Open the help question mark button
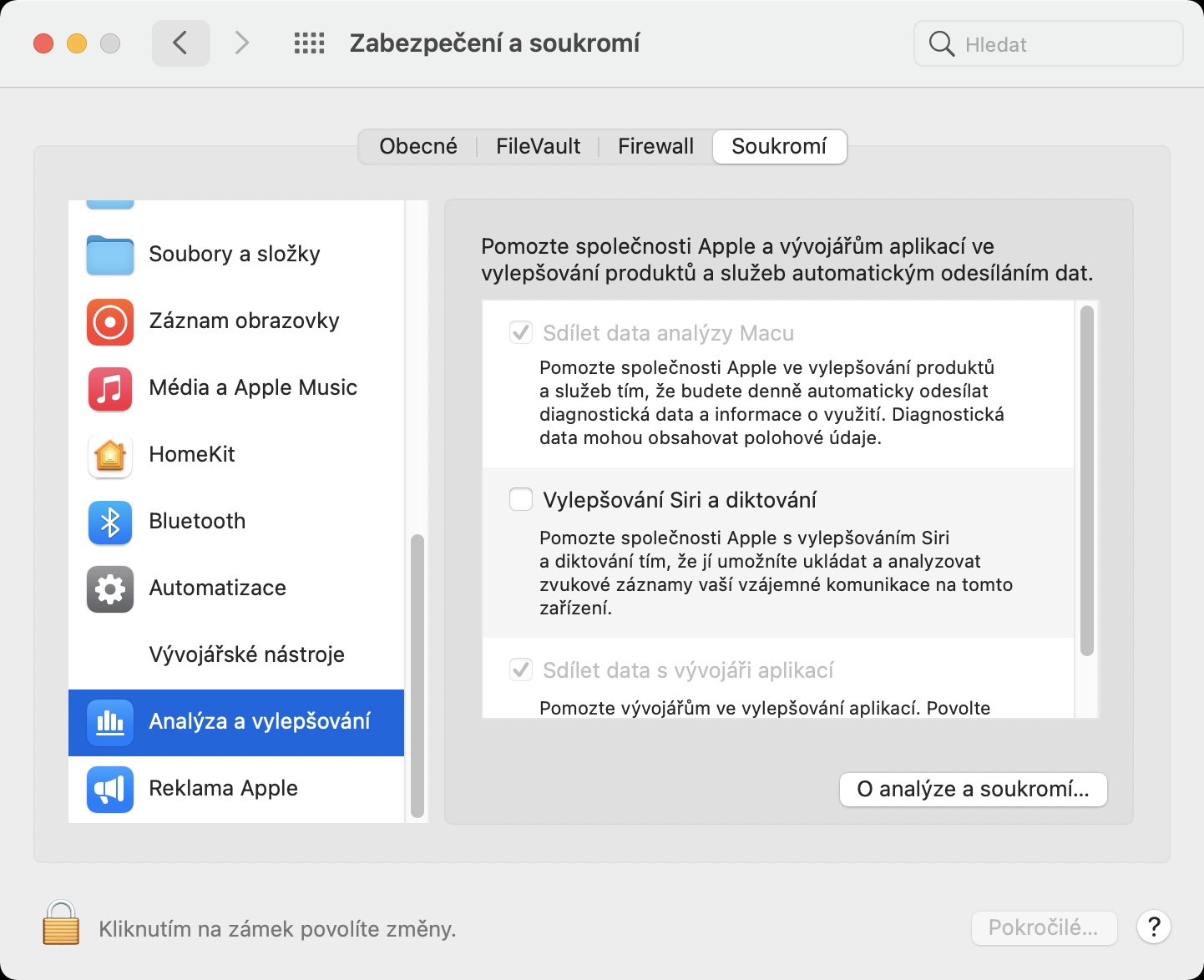Viewport: 1204px width, 980px height. pos(1154,927)
